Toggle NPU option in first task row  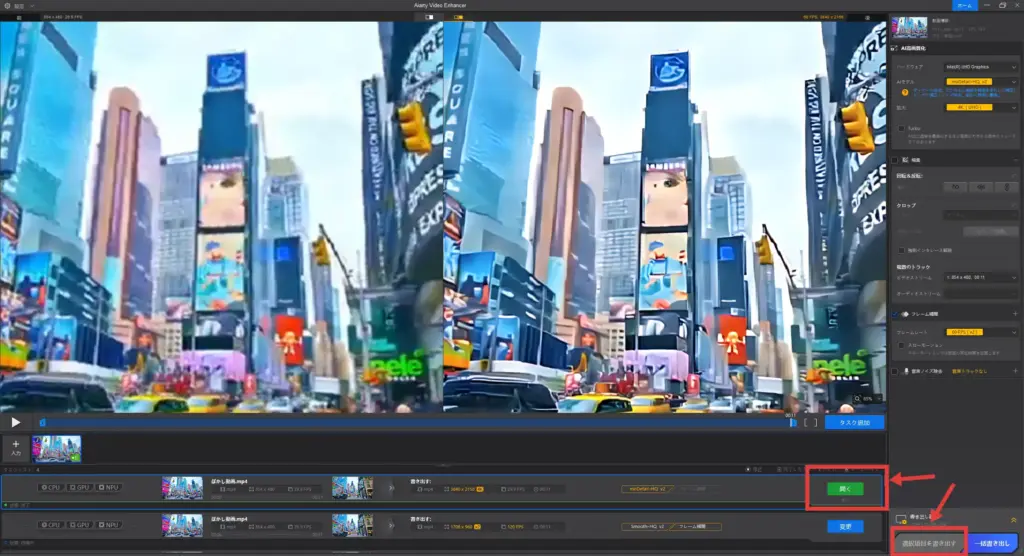pos(109,487)
